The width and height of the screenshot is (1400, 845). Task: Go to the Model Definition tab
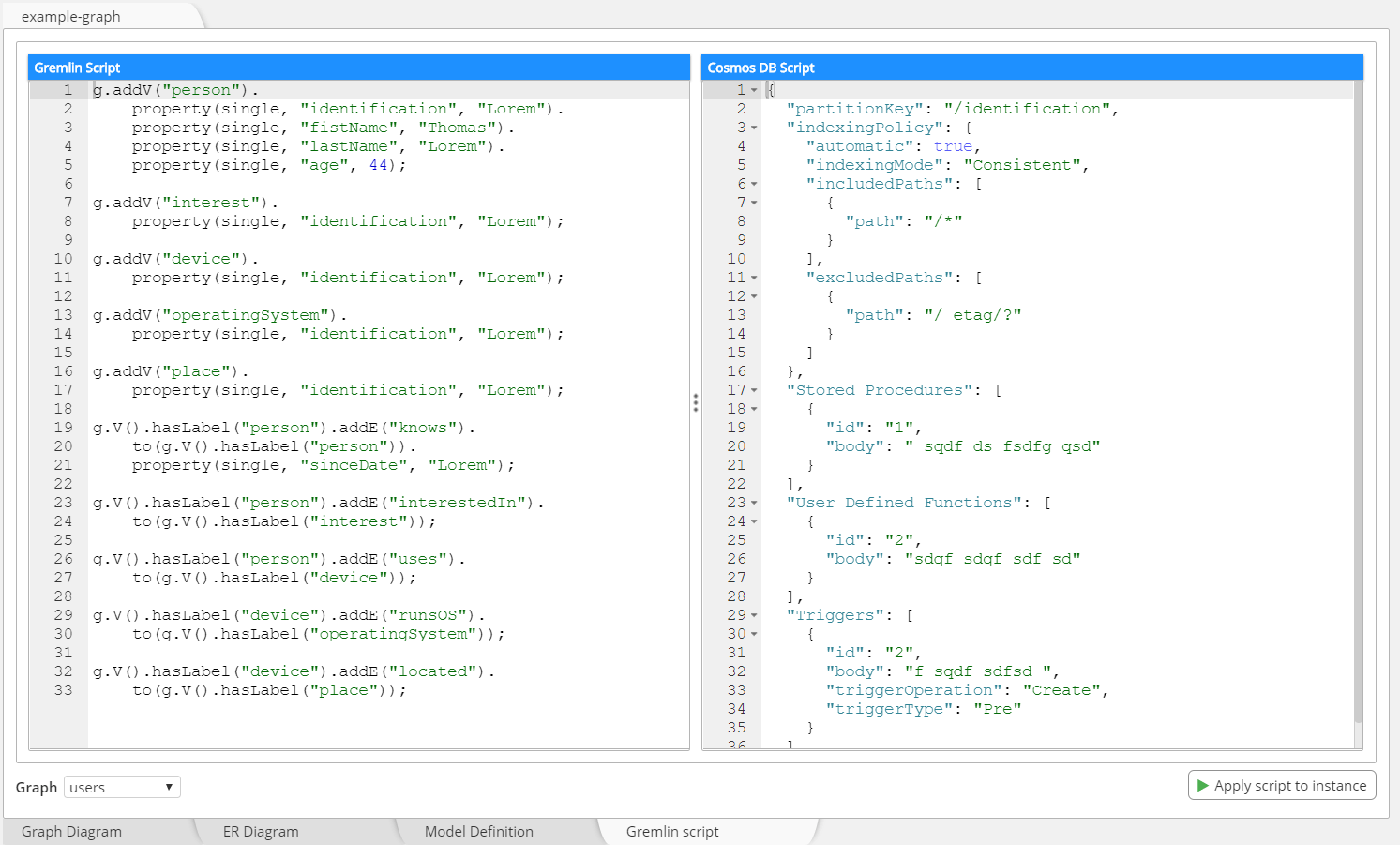(x=479, y=832)
